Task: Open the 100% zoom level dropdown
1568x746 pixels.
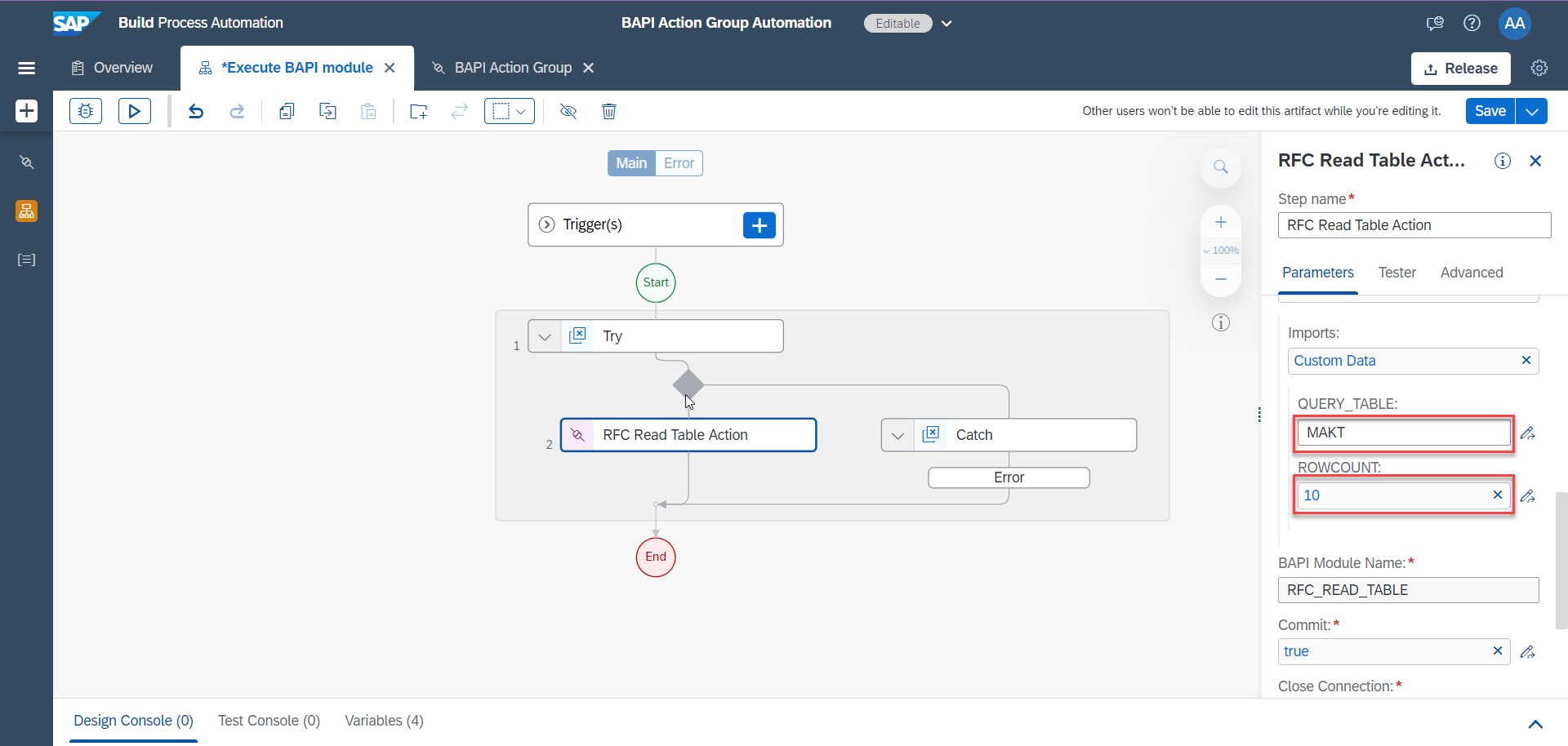Action: pyautogui.click(x=1221, y=251)
